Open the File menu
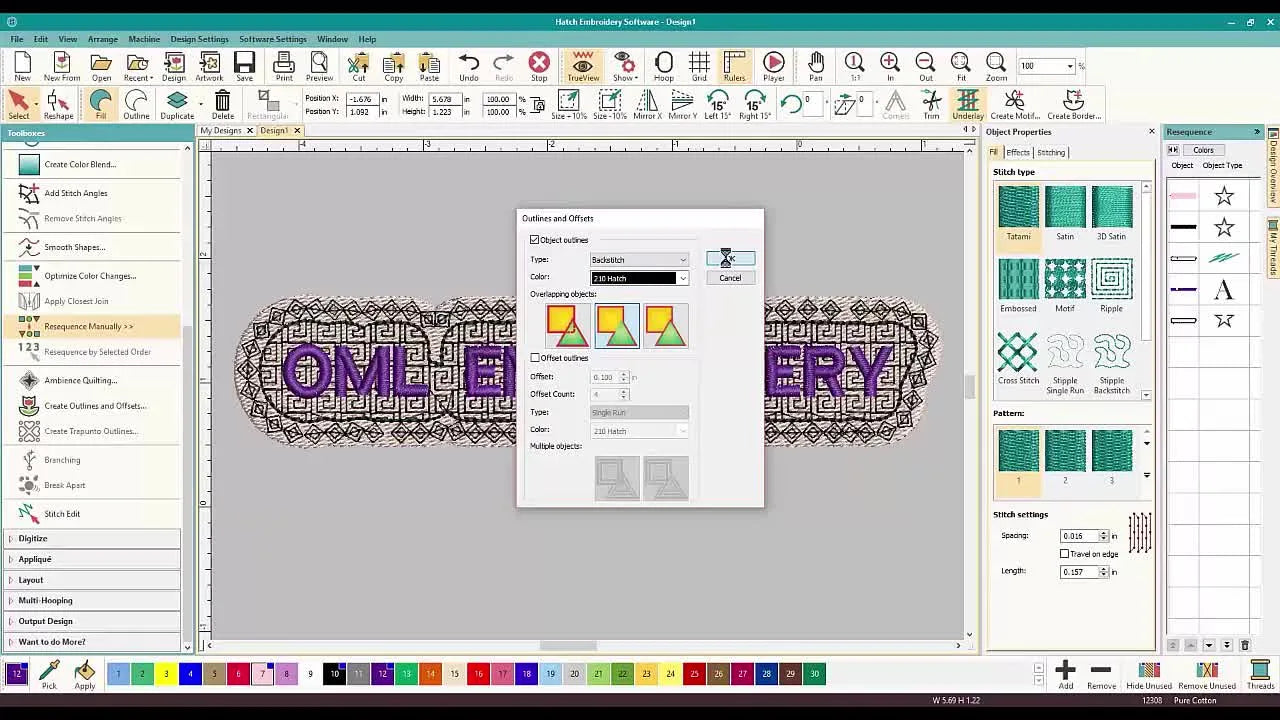The height and width of the screenshot is (720, 1280). coord(17,39)
